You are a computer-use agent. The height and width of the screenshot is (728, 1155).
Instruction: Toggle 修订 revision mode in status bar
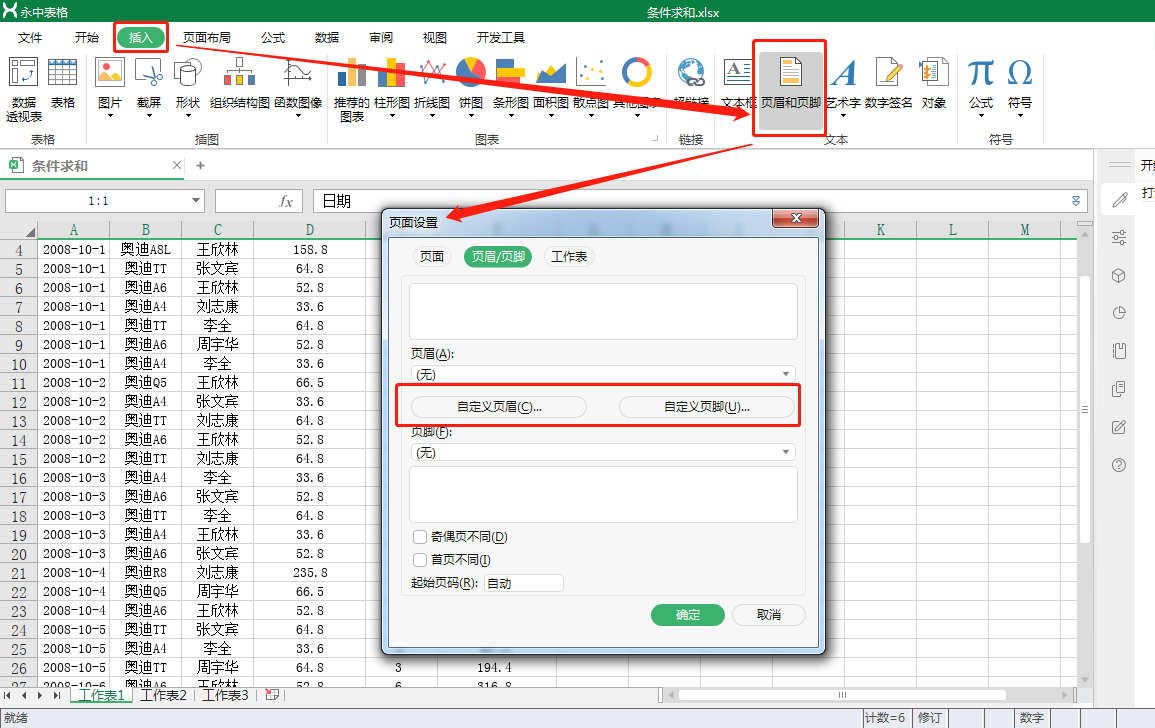pyautogui.click(x=928, y=717)
